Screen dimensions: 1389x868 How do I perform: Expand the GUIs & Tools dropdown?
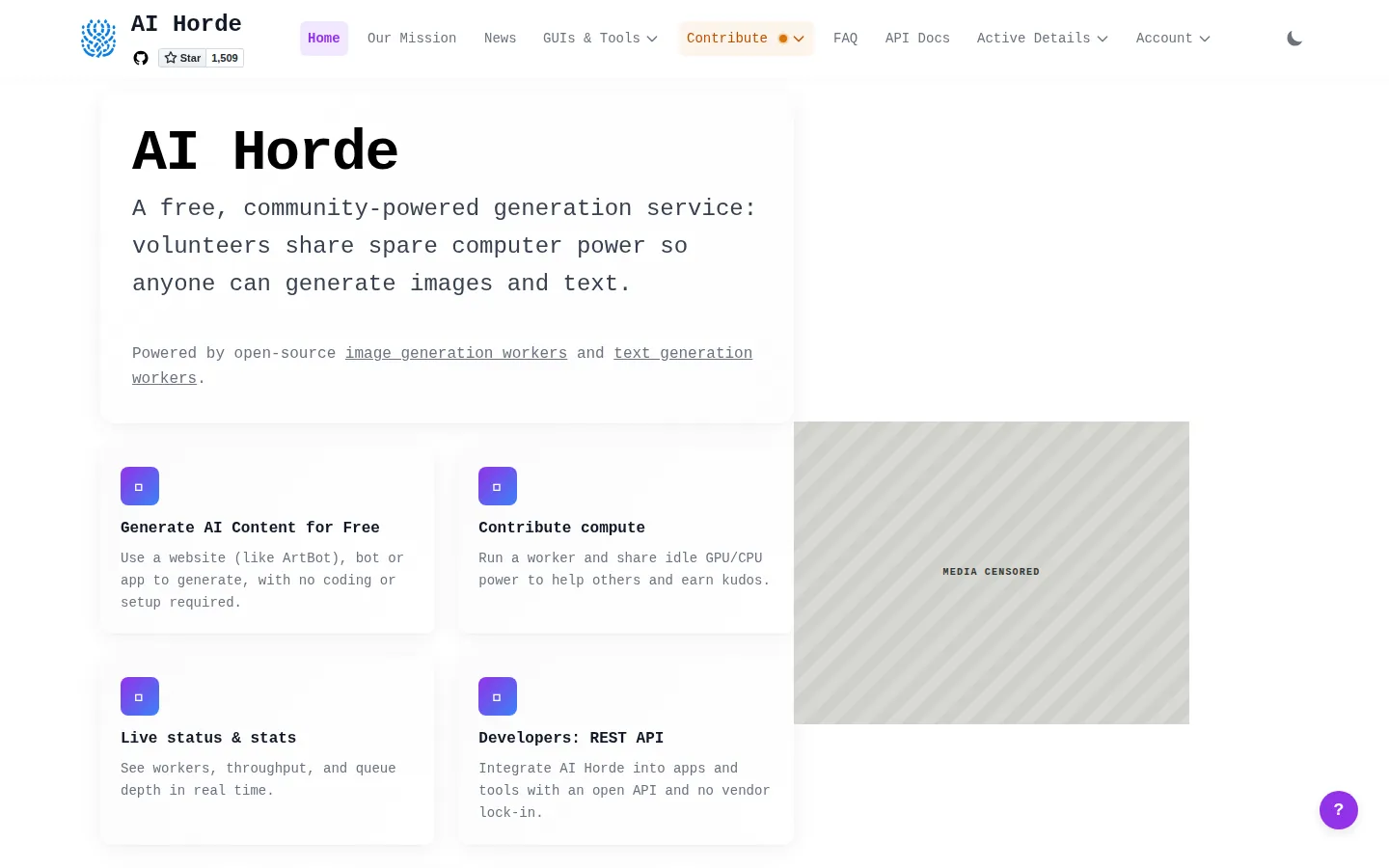(600, 39)
